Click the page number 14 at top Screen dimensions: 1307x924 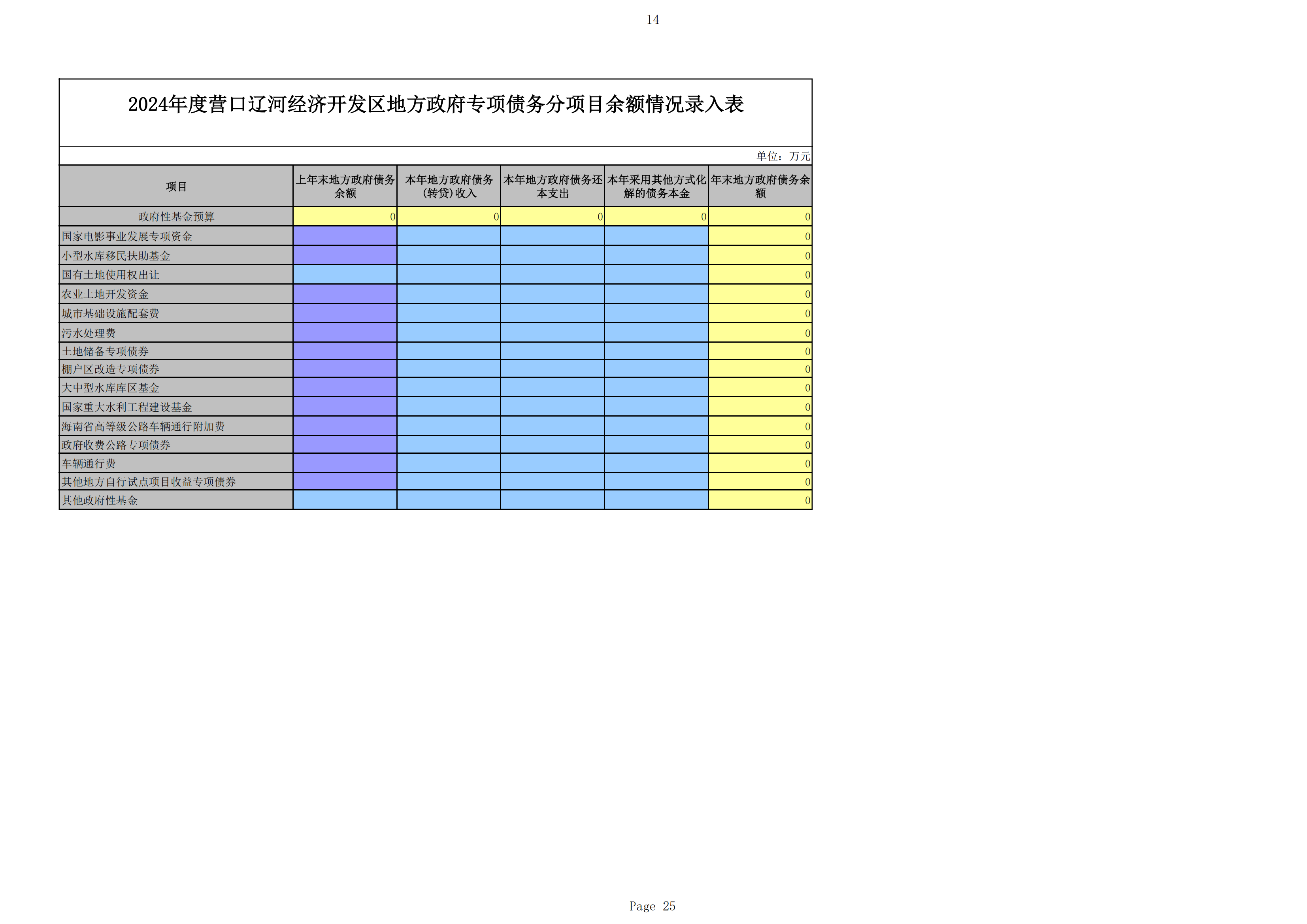click(653, 20)
